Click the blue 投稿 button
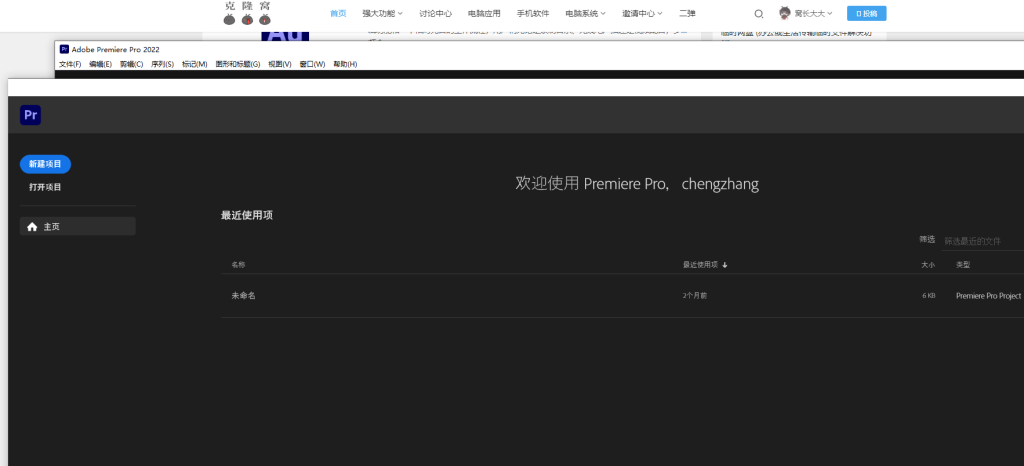1024x466 pixels. click(866, 14)
